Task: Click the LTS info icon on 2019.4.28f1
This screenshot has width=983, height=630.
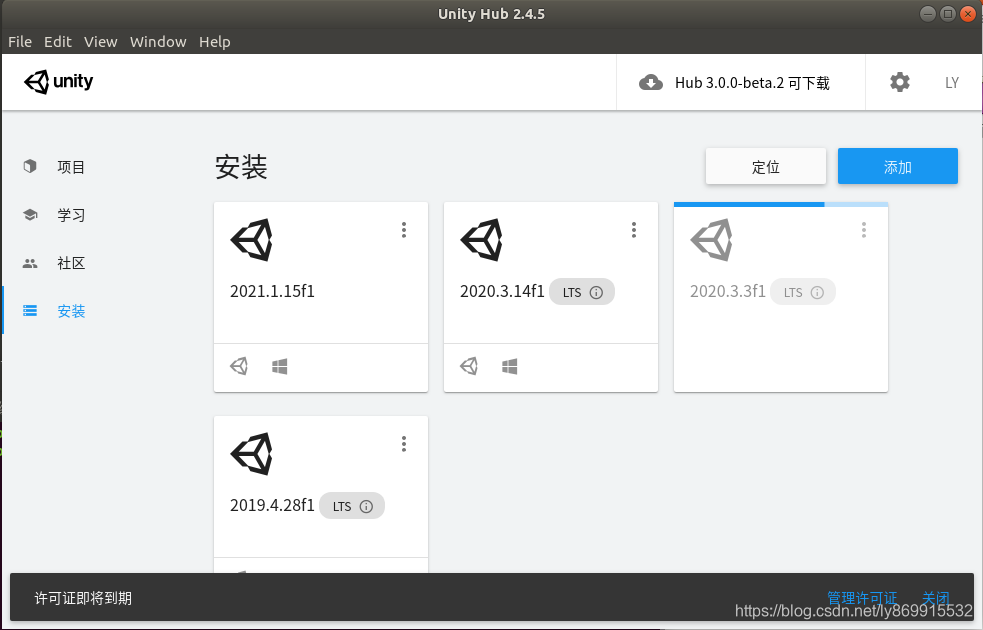Action: pyautogui.click(x=366, y=507)
